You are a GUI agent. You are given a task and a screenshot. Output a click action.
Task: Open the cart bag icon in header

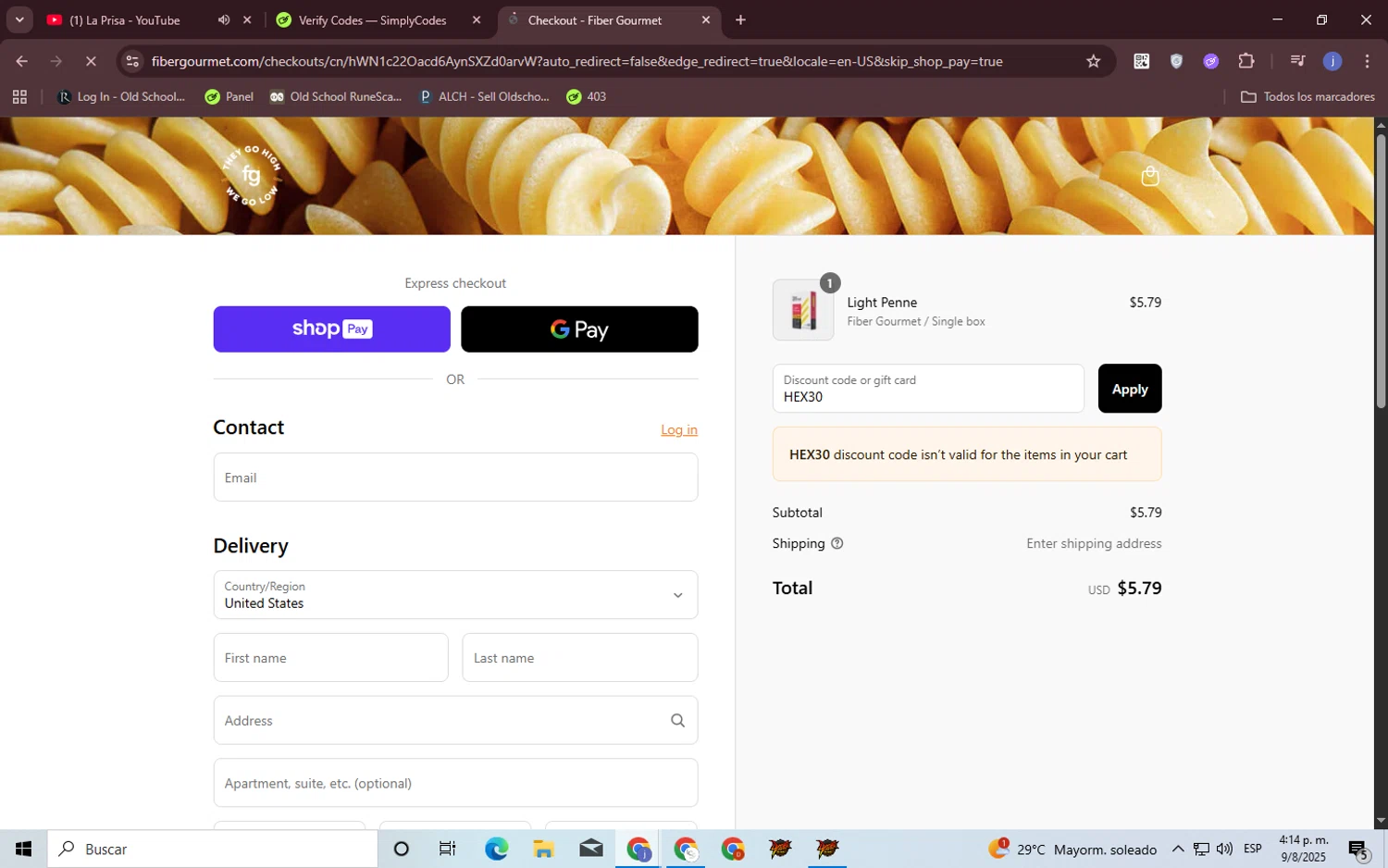point(1150,176)
